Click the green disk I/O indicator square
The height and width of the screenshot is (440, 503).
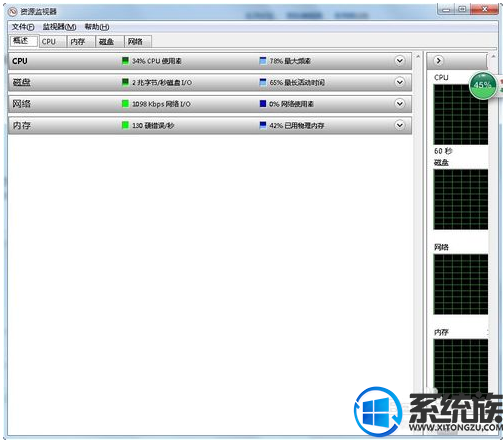click(125, 82)
